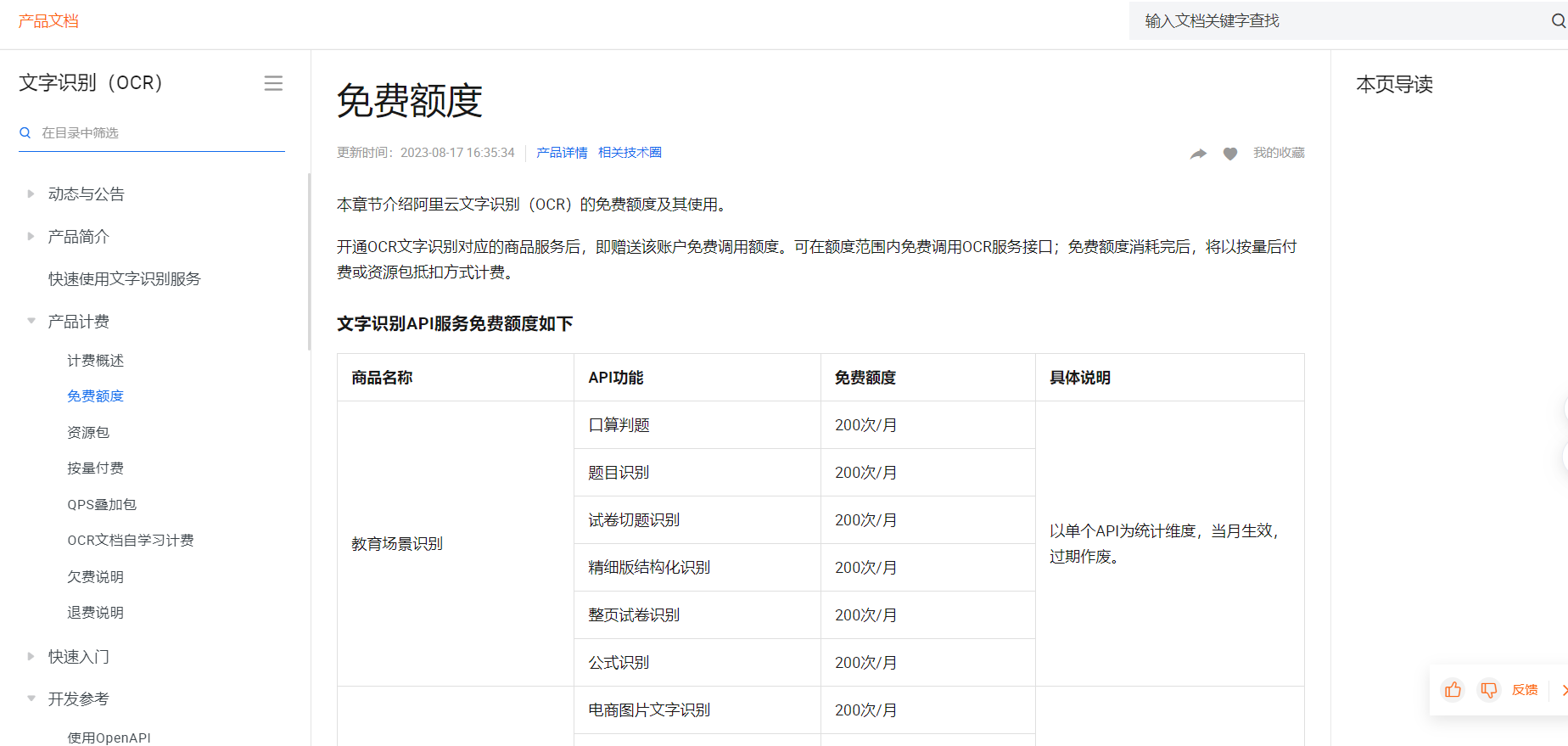Click the share arrow icon
Viewport: 1568px width, 746px height.
tap(1198, 154)
